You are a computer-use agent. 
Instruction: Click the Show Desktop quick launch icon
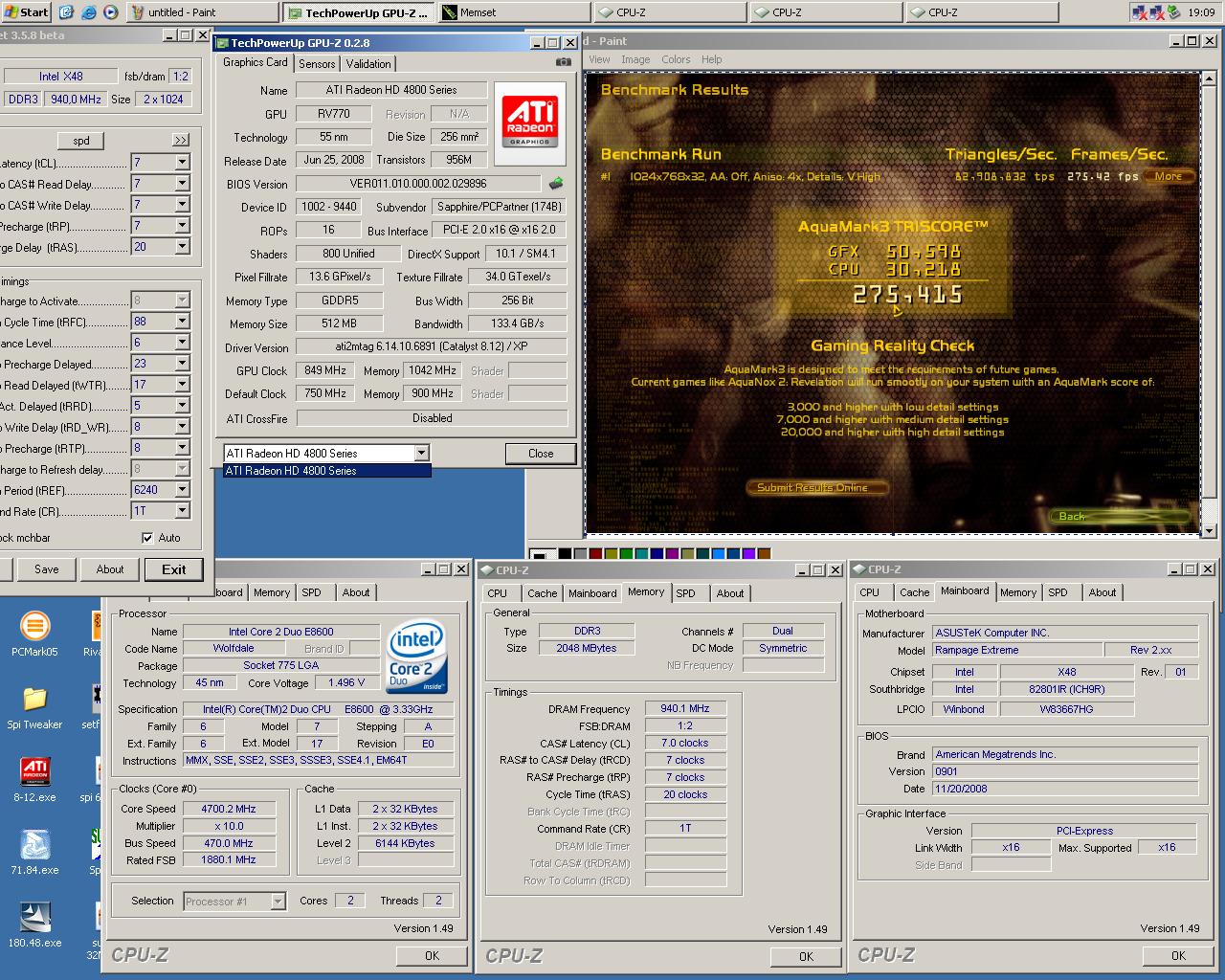pos(66,12)
